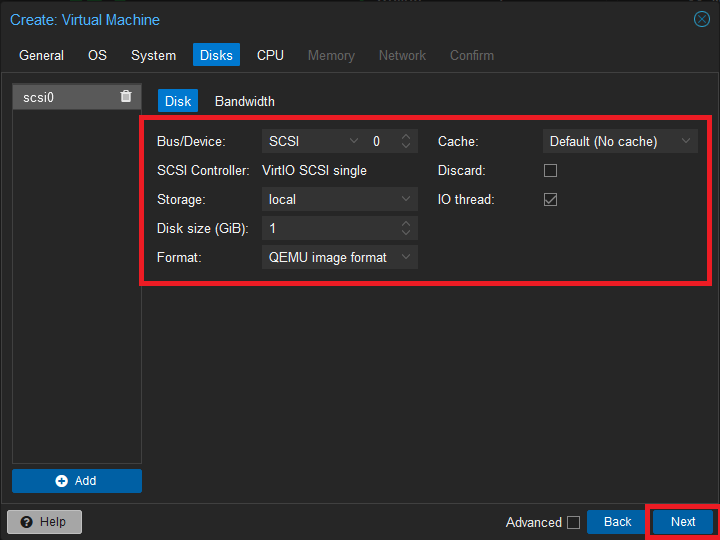Proceed with the Next button

coord(683,522)
